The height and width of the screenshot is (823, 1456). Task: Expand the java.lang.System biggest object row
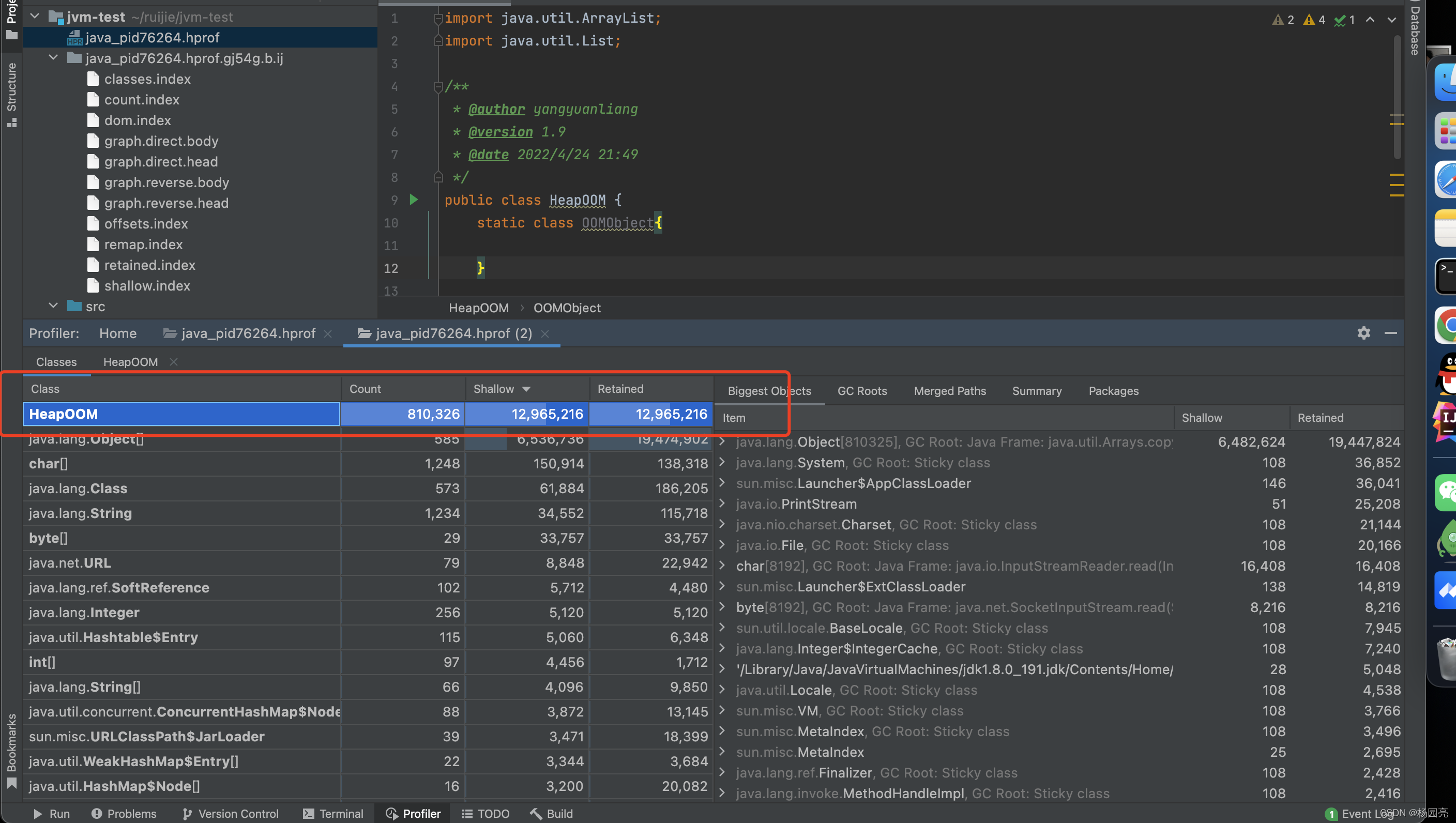(x=722, y=462)
